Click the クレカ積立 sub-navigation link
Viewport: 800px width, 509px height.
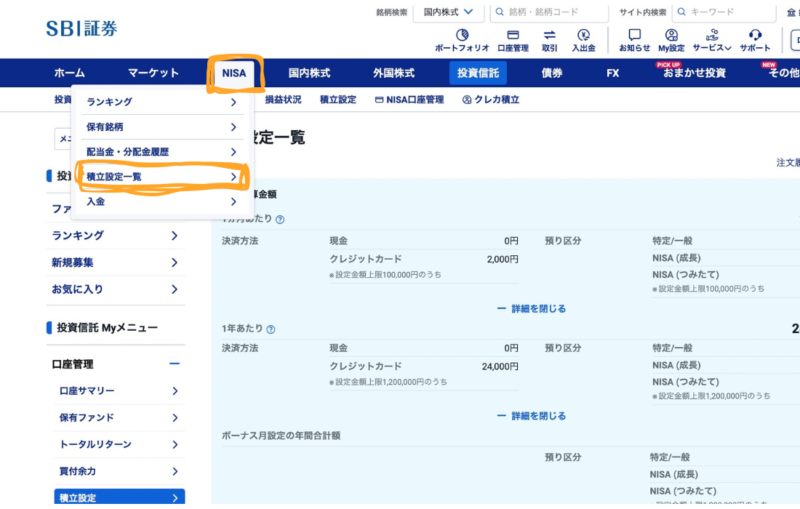click(491, 100)
